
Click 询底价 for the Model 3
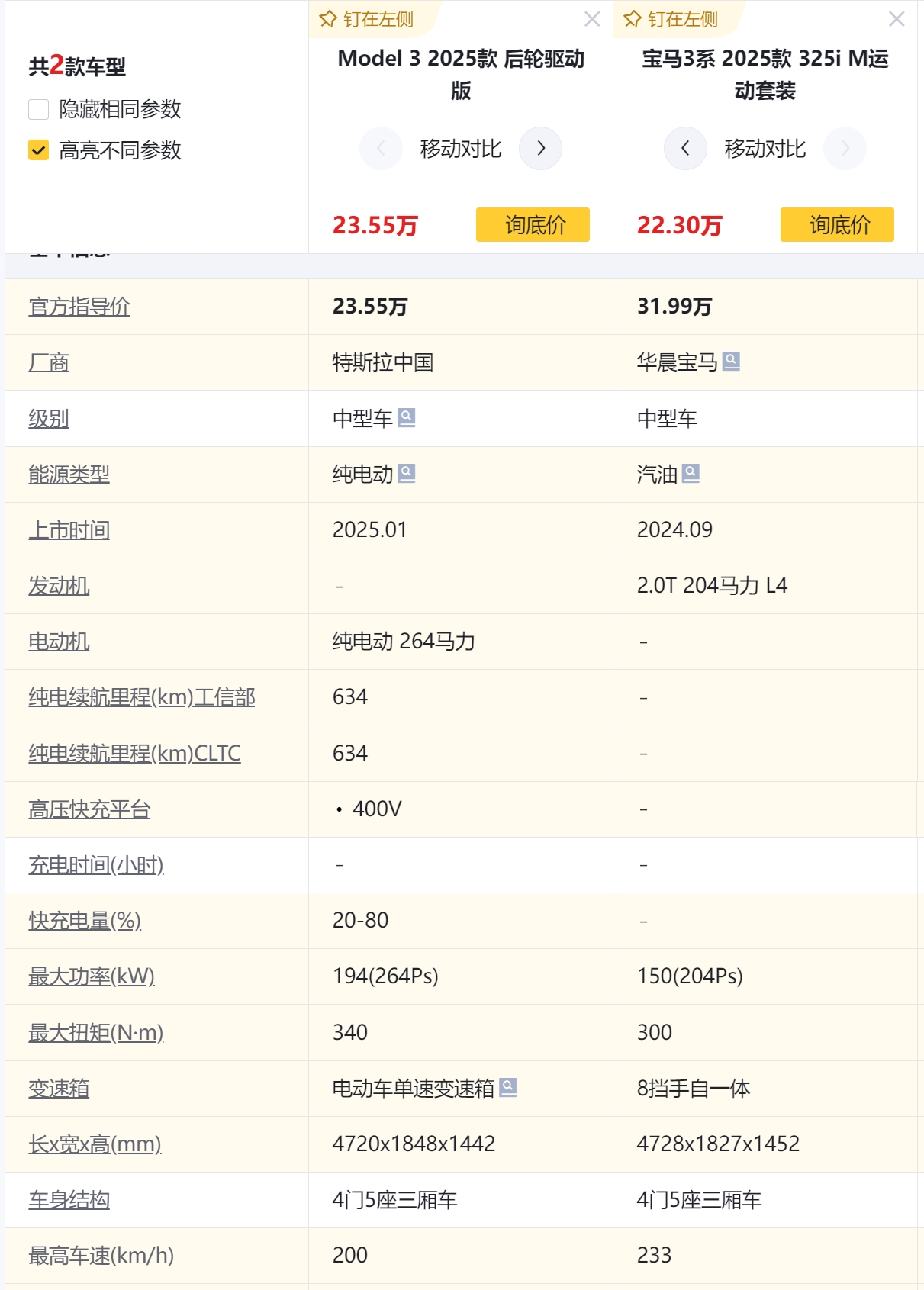point(533,224)
